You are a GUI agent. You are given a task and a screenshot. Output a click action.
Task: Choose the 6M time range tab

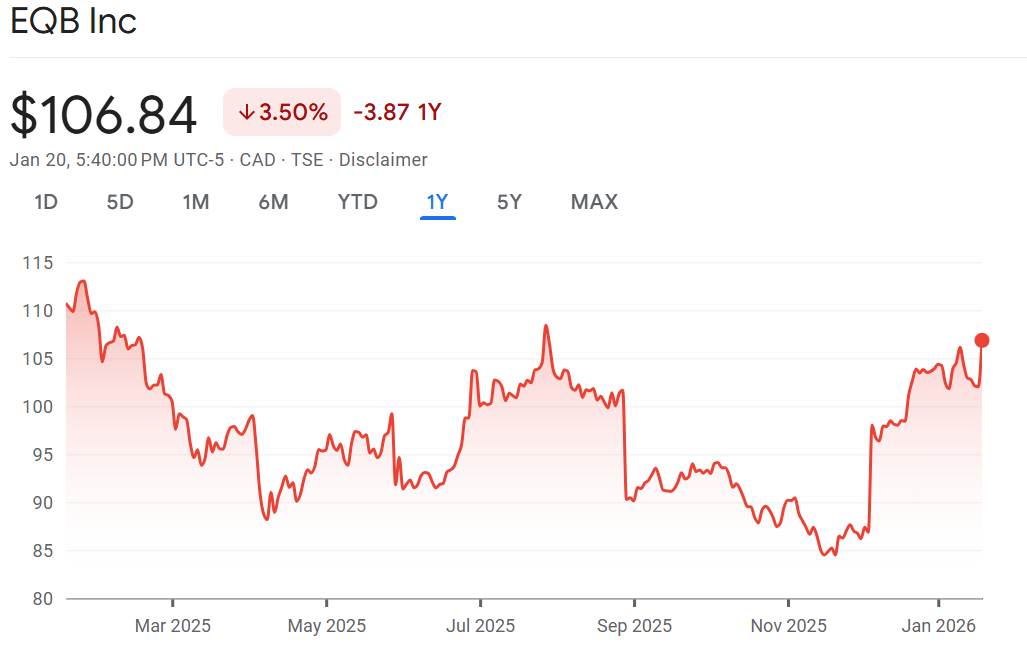coord(273,202)
